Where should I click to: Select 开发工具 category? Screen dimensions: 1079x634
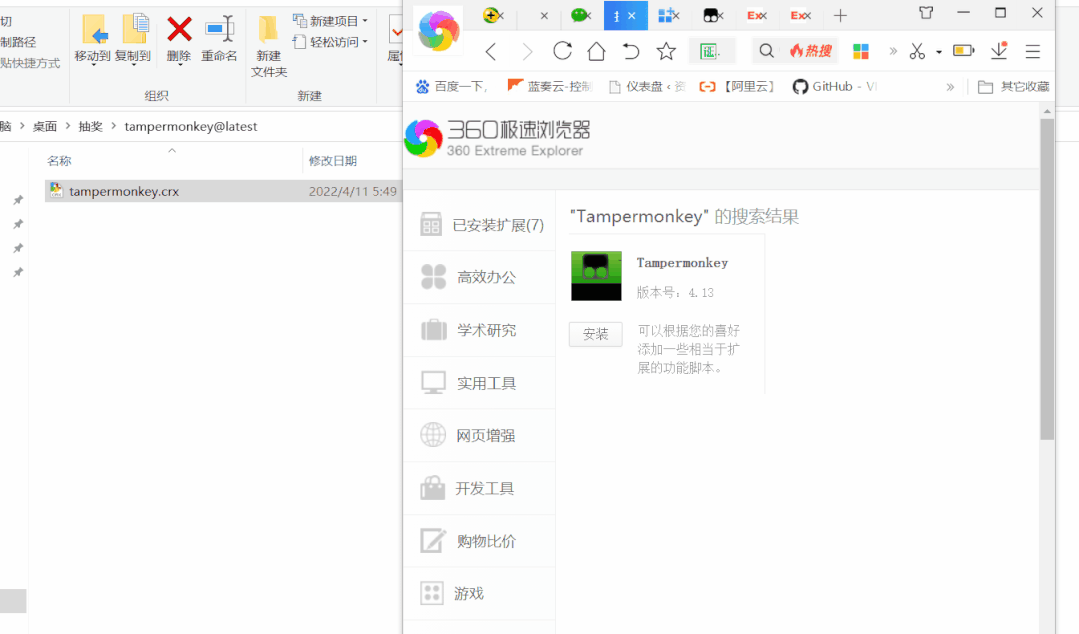click(481, 489)
